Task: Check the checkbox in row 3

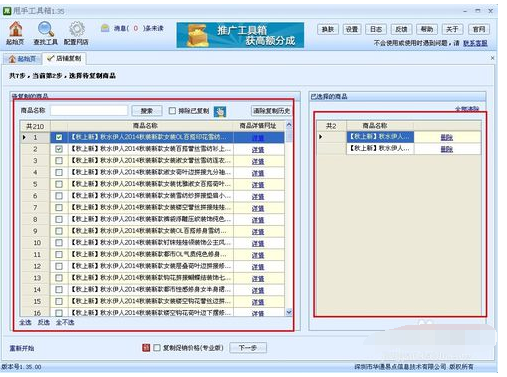Action: coord(59,161)
